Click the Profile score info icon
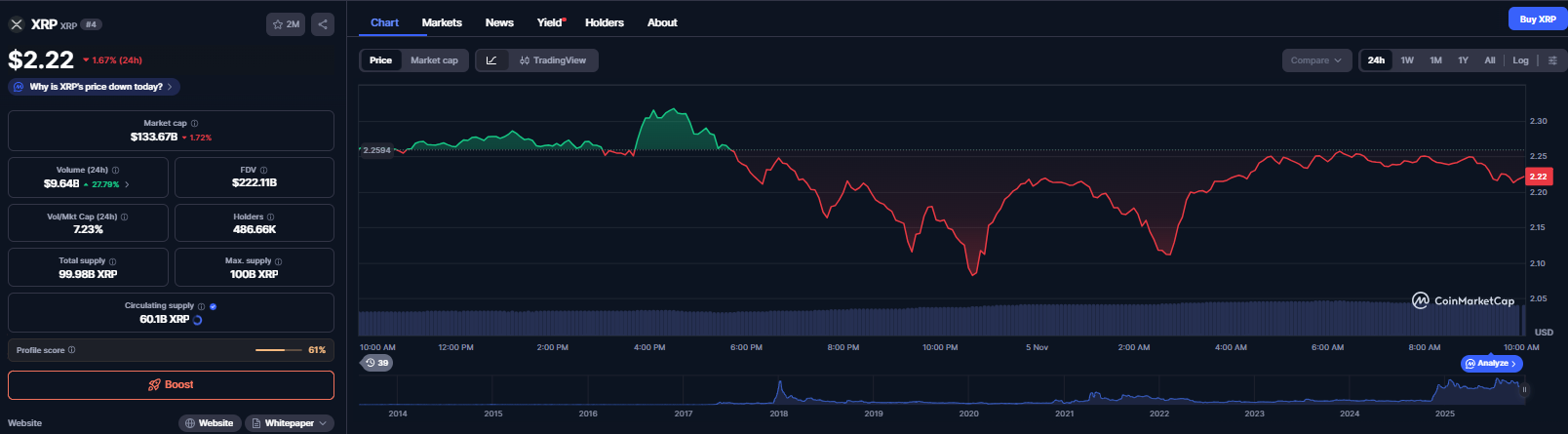This screenshot has width=1568, height=434. (x=72, y=350)
